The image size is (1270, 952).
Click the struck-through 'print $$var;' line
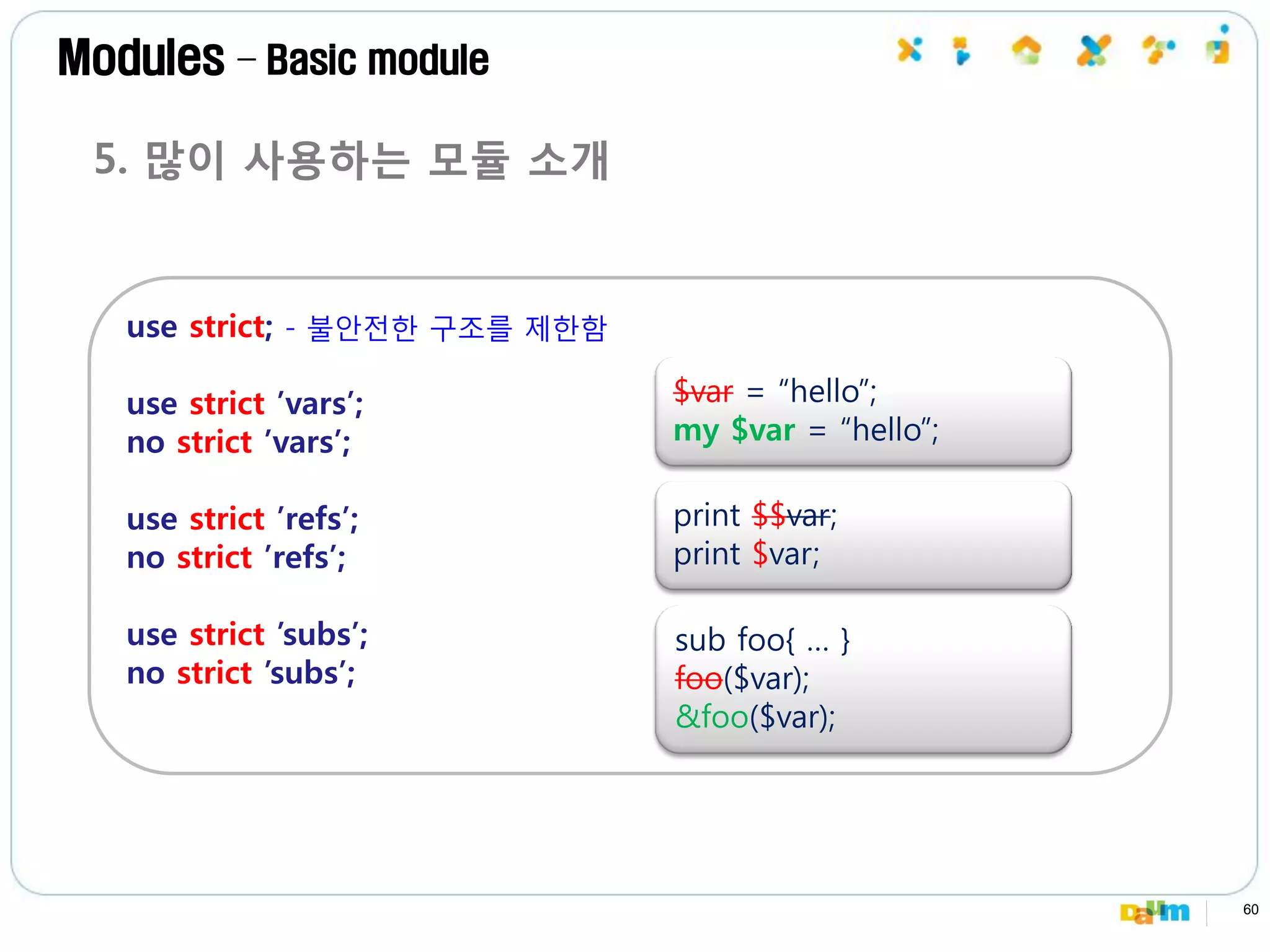click(755, 516)
